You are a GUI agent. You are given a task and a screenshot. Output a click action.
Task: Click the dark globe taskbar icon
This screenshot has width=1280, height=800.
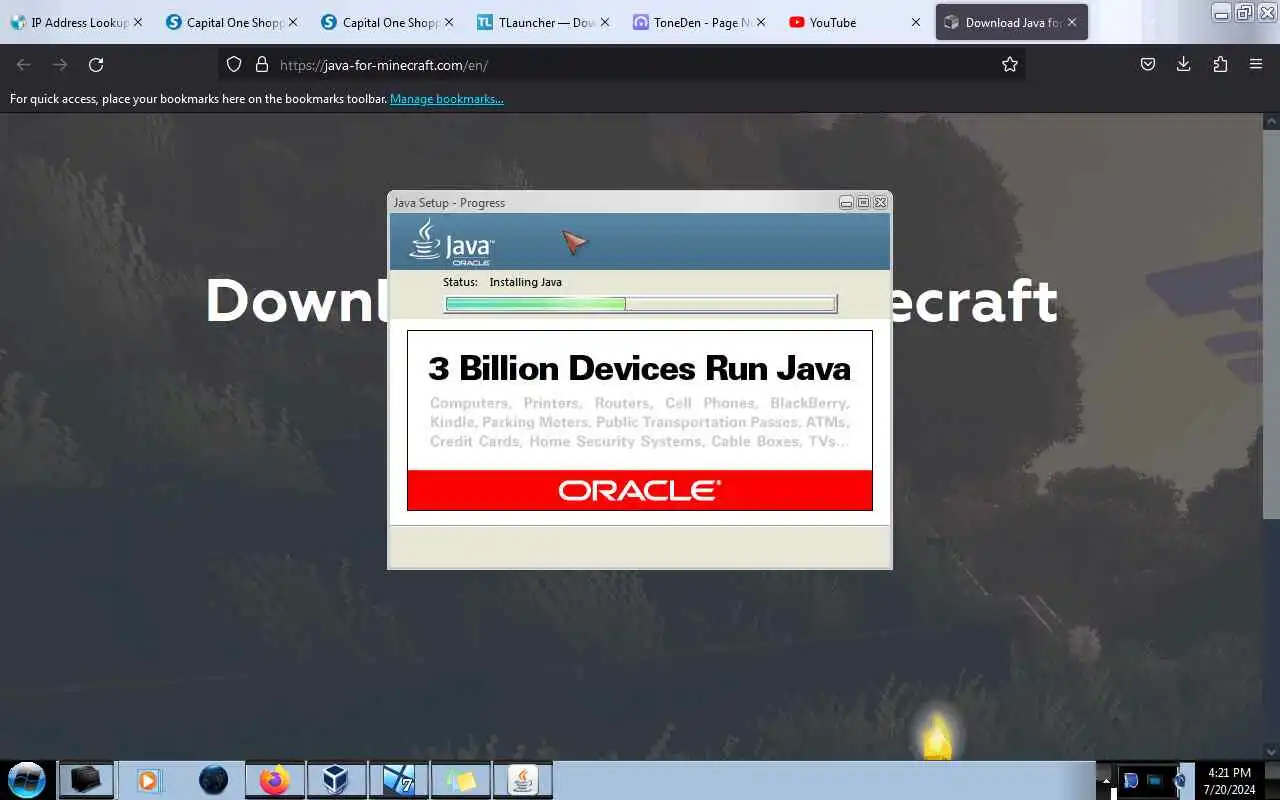tap(213, 780)
